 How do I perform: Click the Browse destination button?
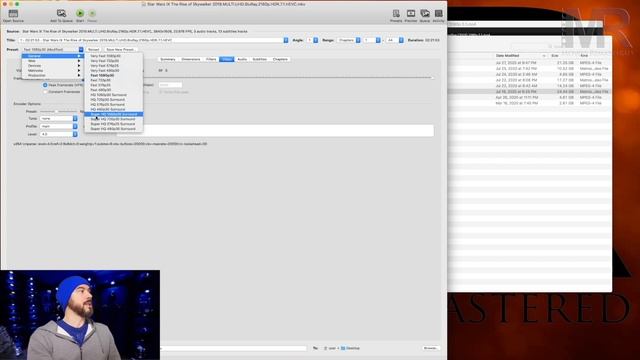(x=430, y=348)
